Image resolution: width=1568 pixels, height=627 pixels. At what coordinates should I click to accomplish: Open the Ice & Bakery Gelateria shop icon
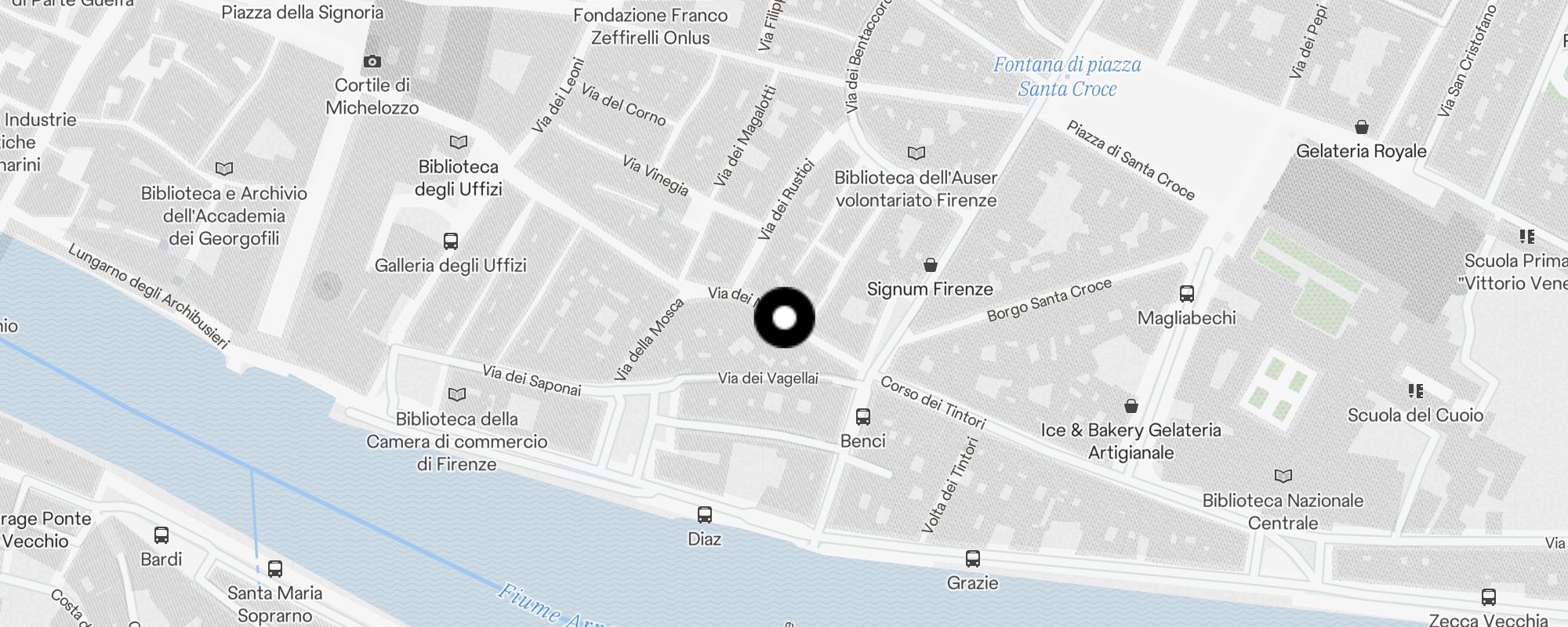(x=1131, y=406)
